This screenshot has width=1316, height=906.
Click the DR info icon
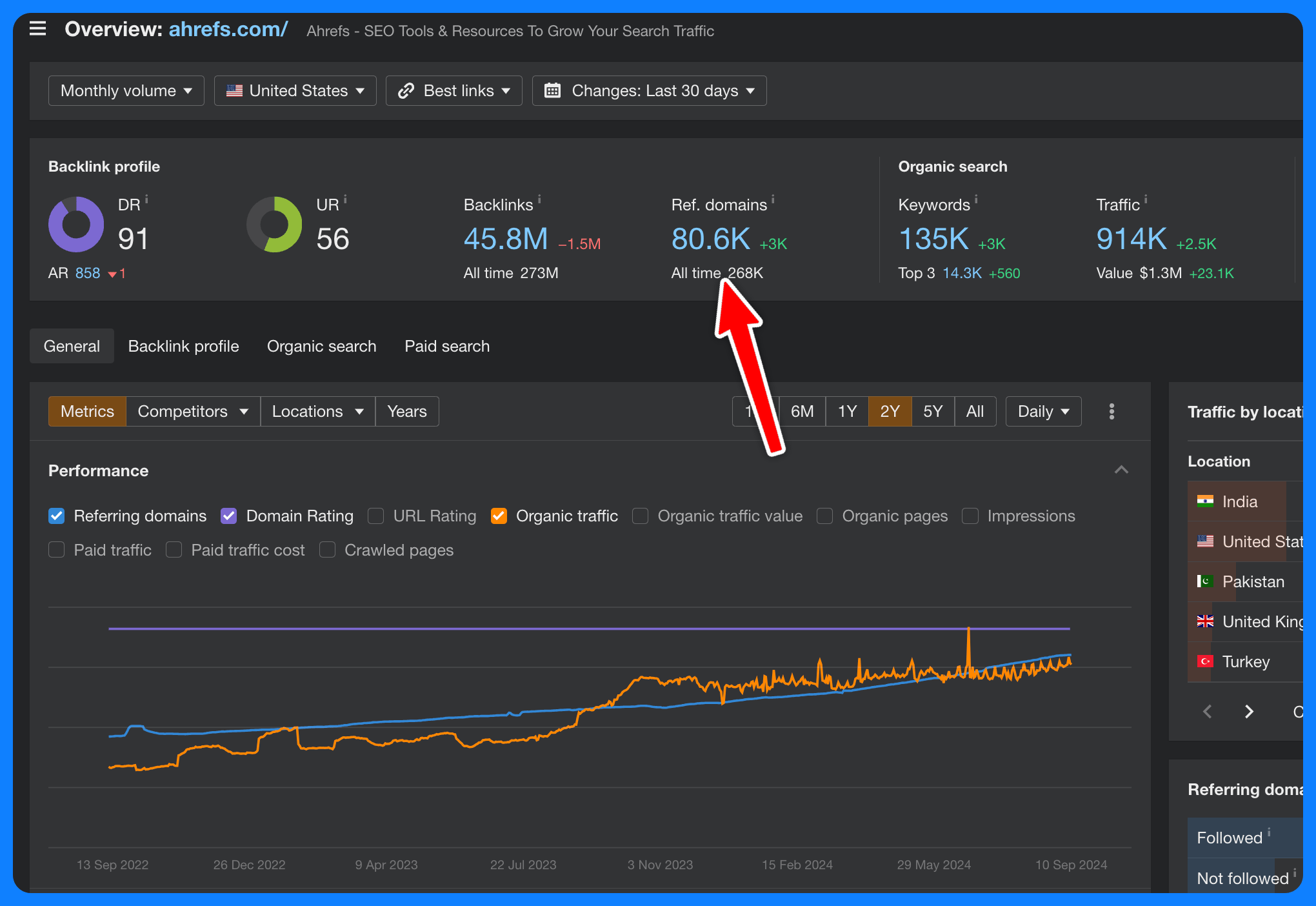click(146, 199)
